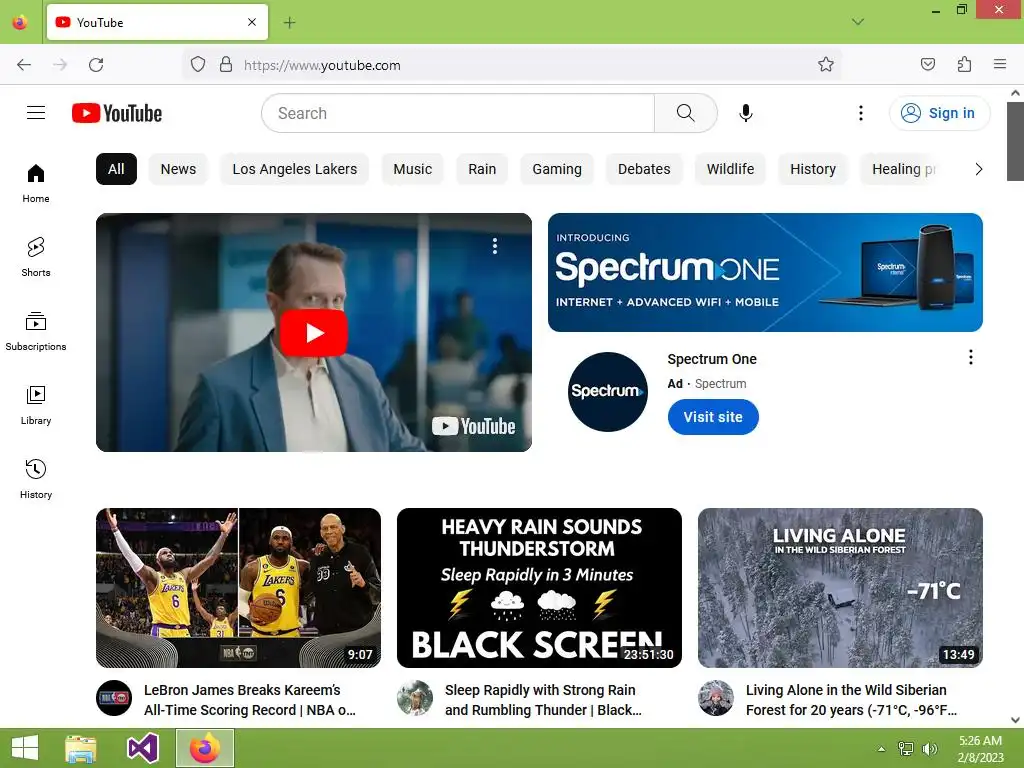Open YouTube settings three-dot menu
Image resolution: width=1024 pixels, height=768 pixels.
tap(861, 113)
